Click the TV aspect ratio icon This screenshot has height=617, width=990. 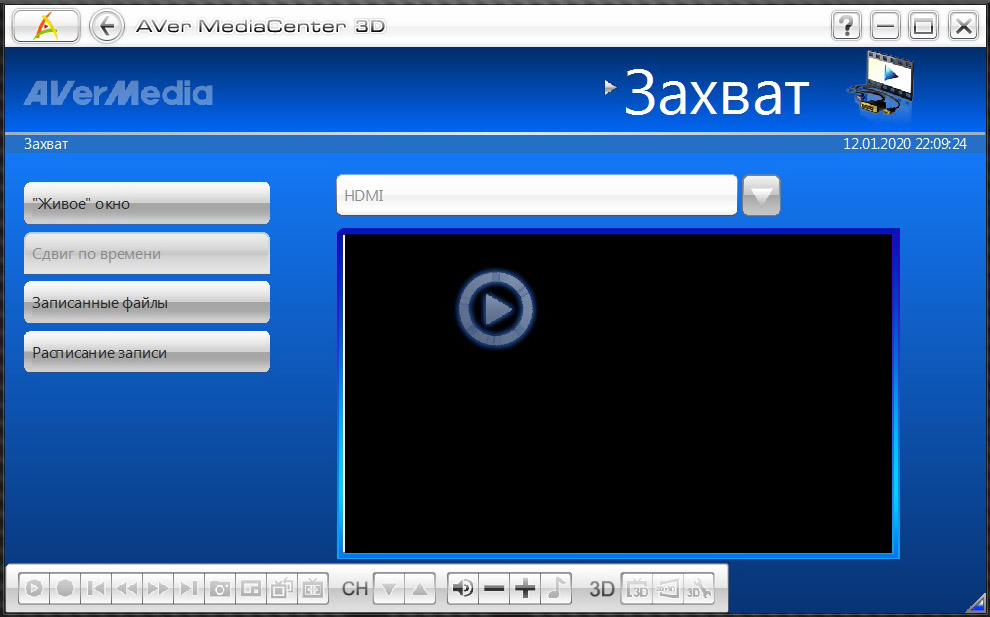pos(313,589)
